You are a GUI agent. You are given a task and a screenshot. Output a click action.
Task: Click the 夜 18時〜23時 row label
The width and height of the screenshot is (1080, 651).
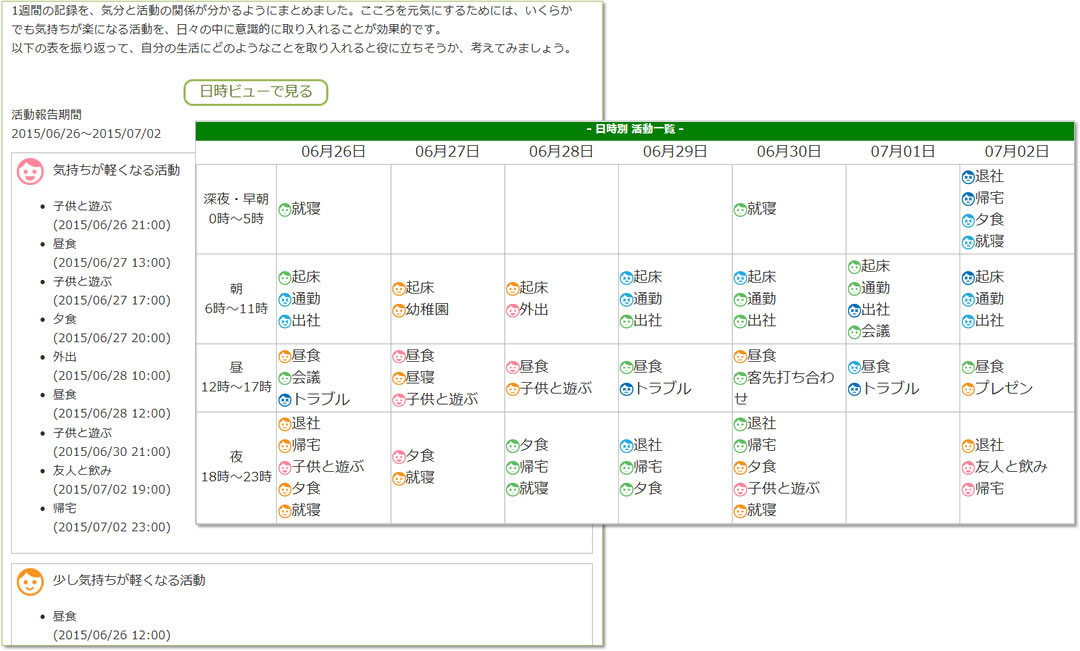tap(236, 467)
